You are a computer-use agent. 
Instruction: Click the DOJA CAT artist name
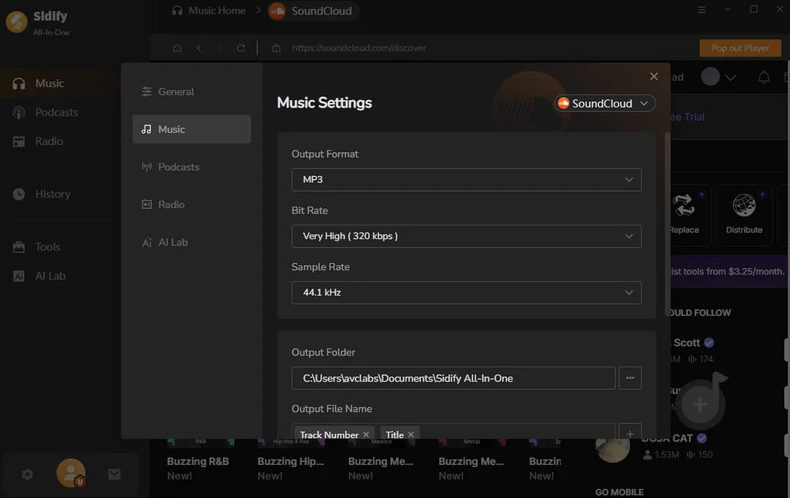pyautogui.click(x=668, y=439)
